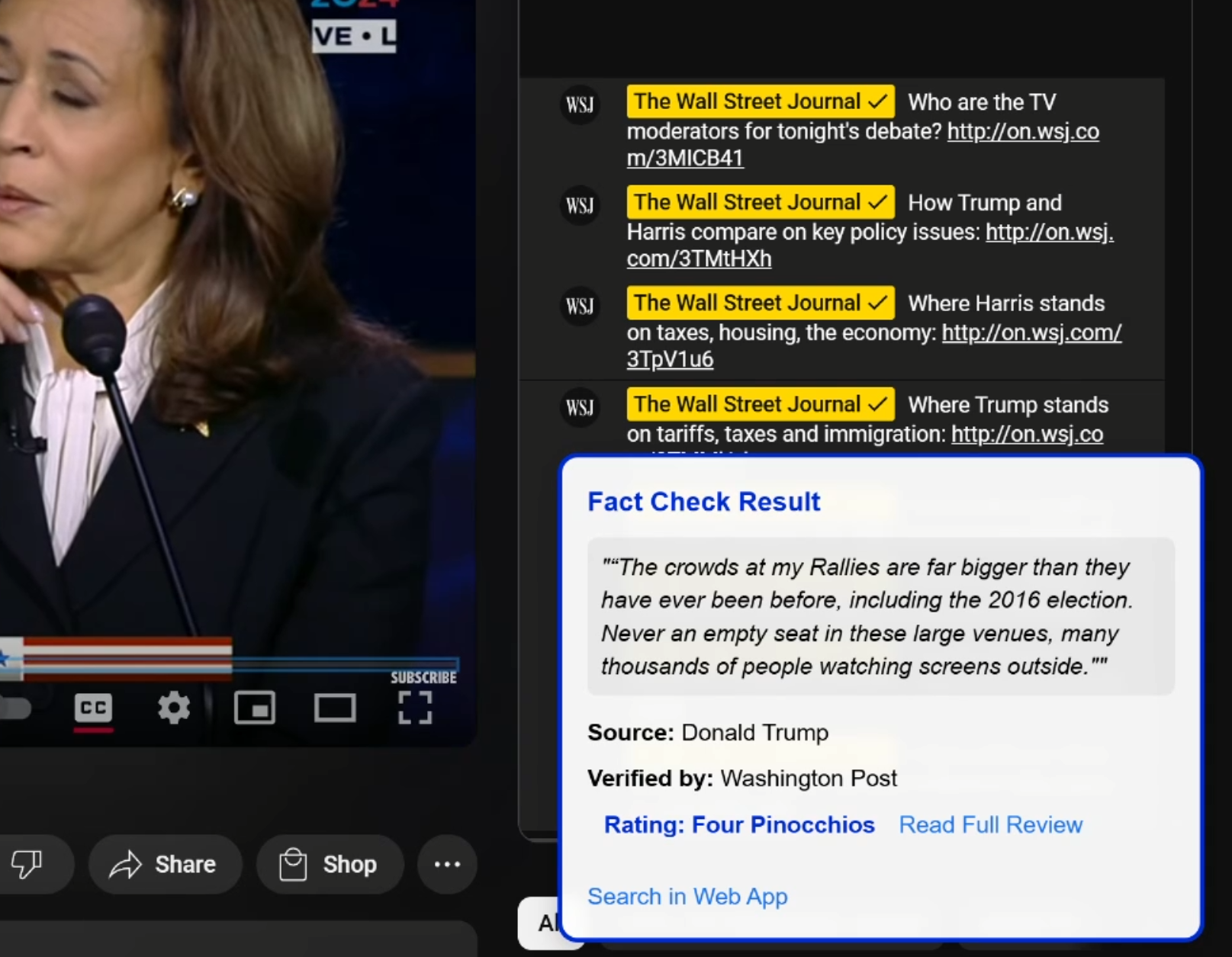Toggle closed captions CC button
Screen dimensions: 1232x957
point(93,708)
